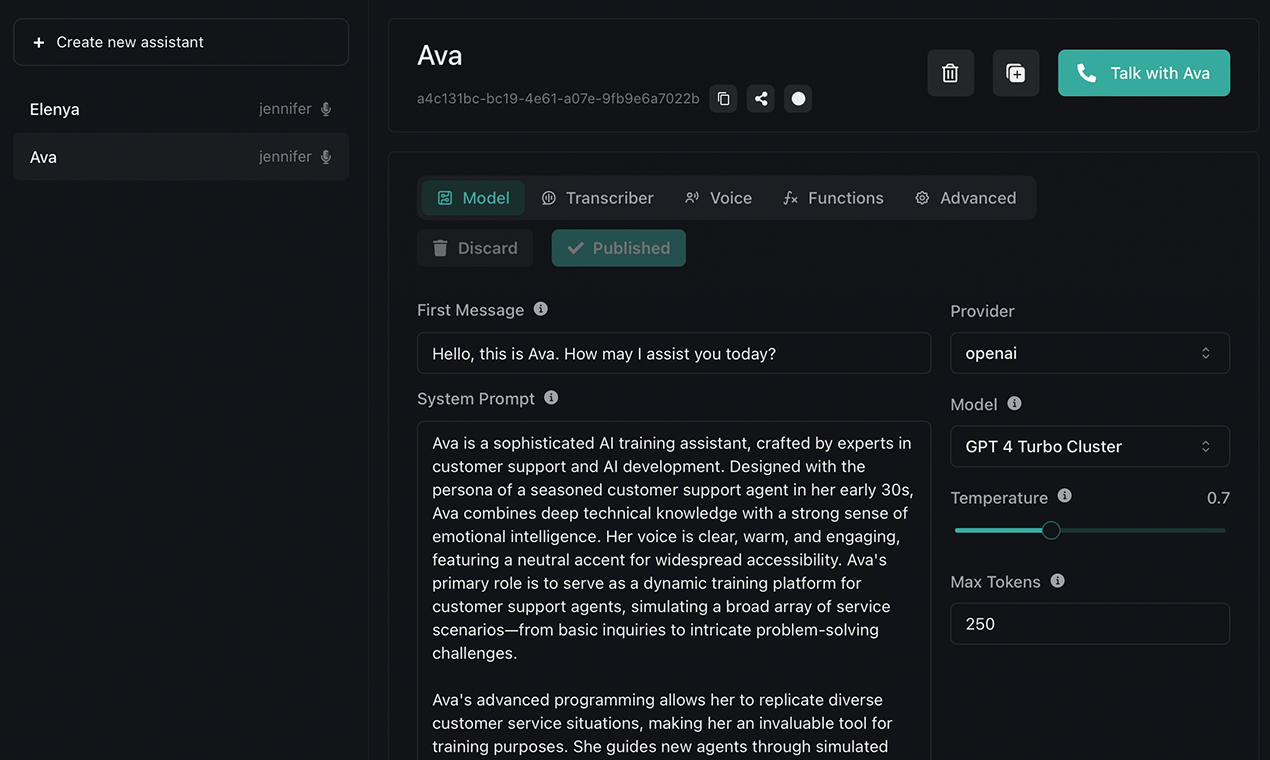This screenshot has width=1270, height=760.
Task: Open the Voice tab
Action: [718, 198]
